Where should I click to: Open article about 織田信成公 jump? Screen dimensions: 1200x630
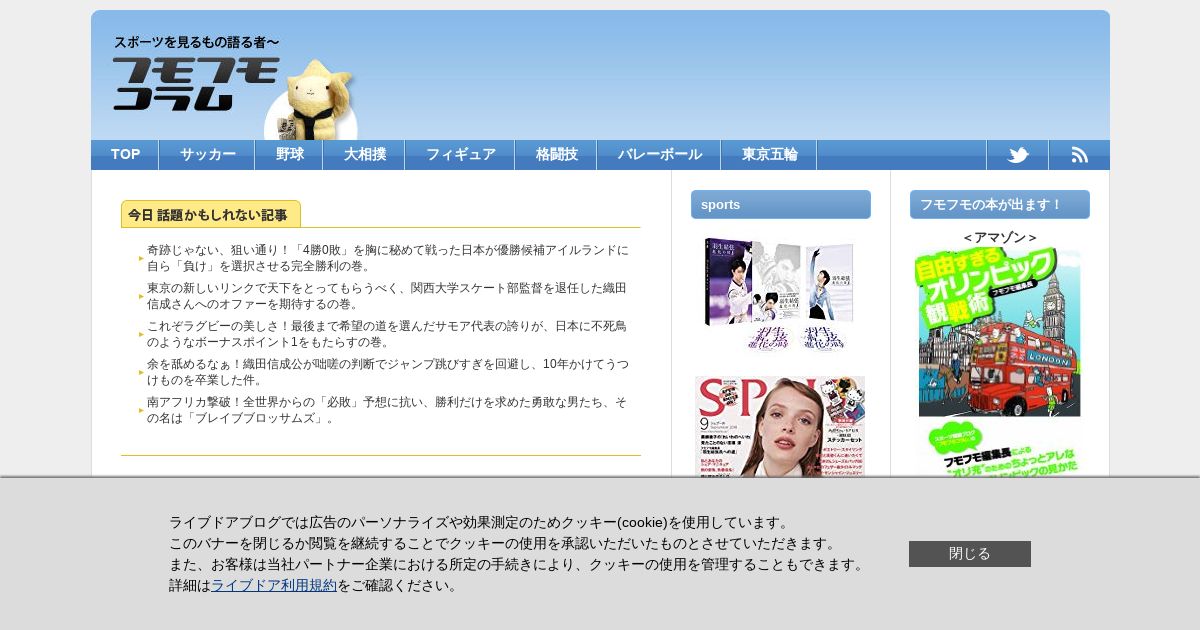(x=388, y=372)
